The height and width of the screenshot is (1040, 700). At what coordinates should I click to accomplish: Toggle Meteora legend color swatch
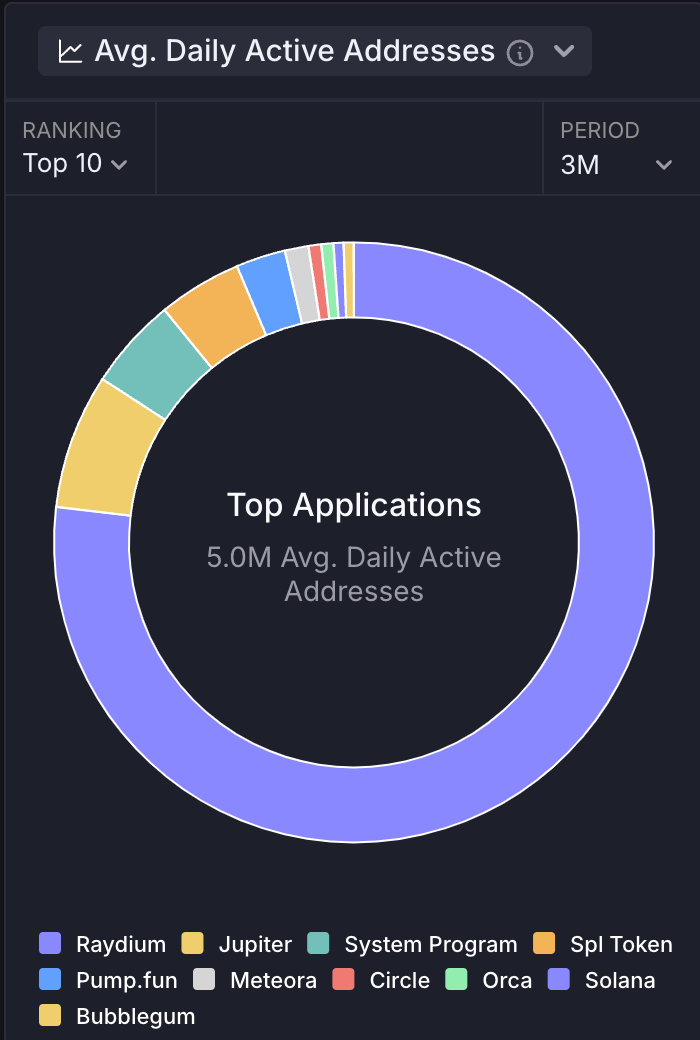coord(204,979)
